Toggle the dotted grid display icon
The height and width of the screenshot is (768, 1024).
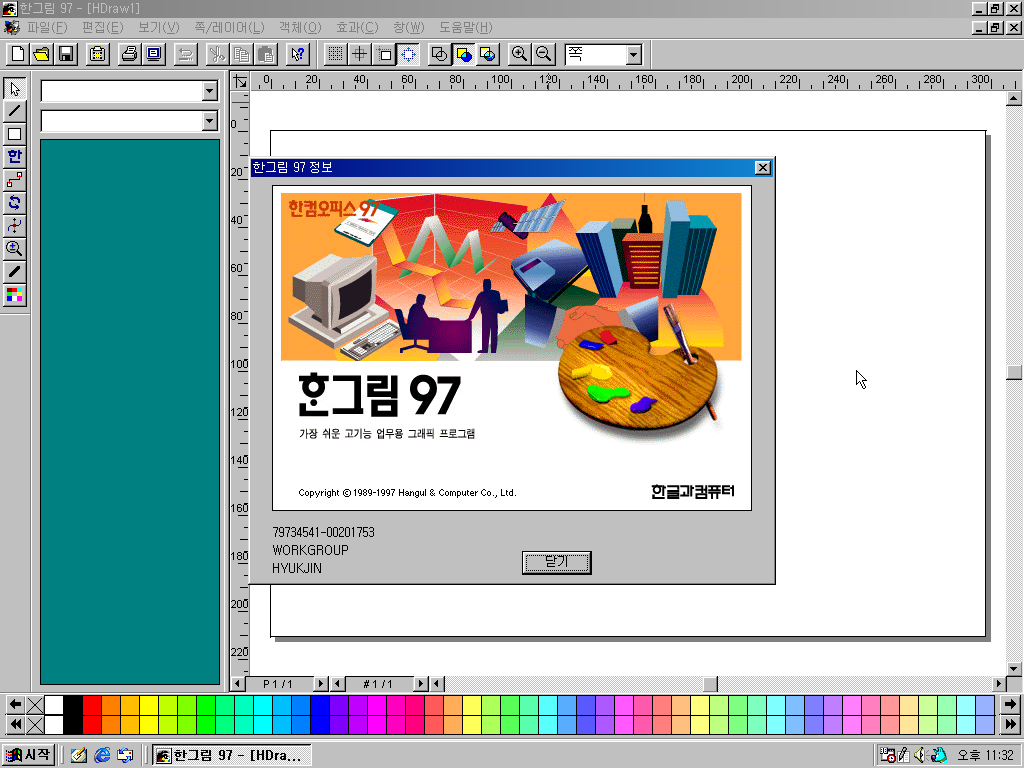(x=335, y=54)
